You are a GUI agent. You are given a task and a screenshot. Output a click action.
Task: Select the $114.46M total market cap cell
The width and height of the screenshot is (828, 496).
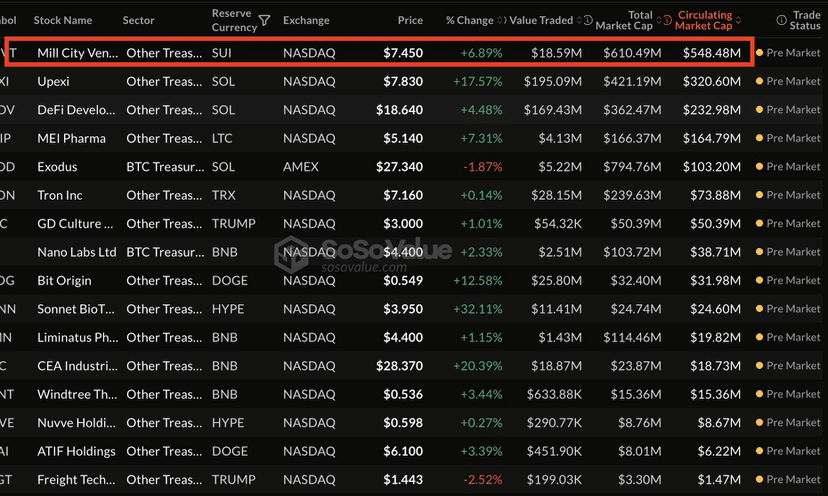[632, 338]
